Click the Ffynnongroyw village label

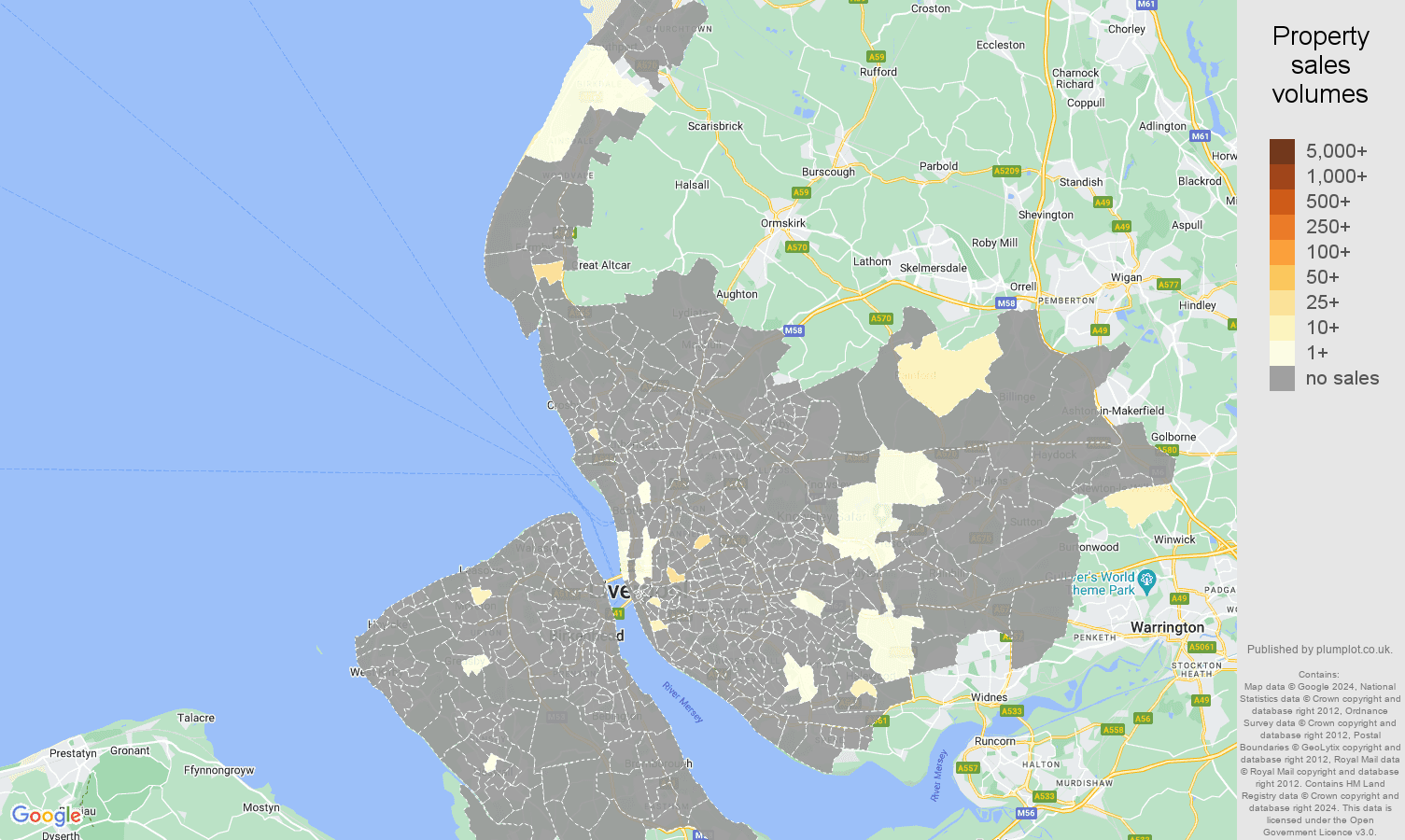[x=219, y=770]
